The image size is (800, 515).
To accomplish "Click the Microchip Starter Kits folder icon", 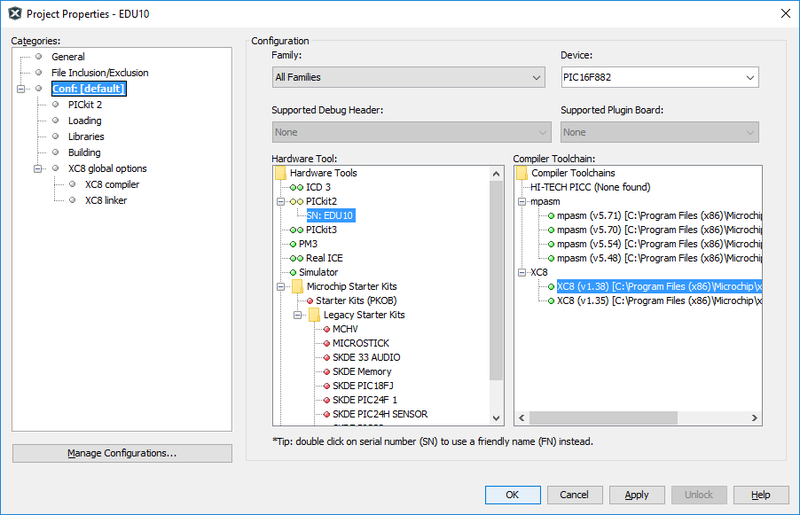I will pos(297,286).
